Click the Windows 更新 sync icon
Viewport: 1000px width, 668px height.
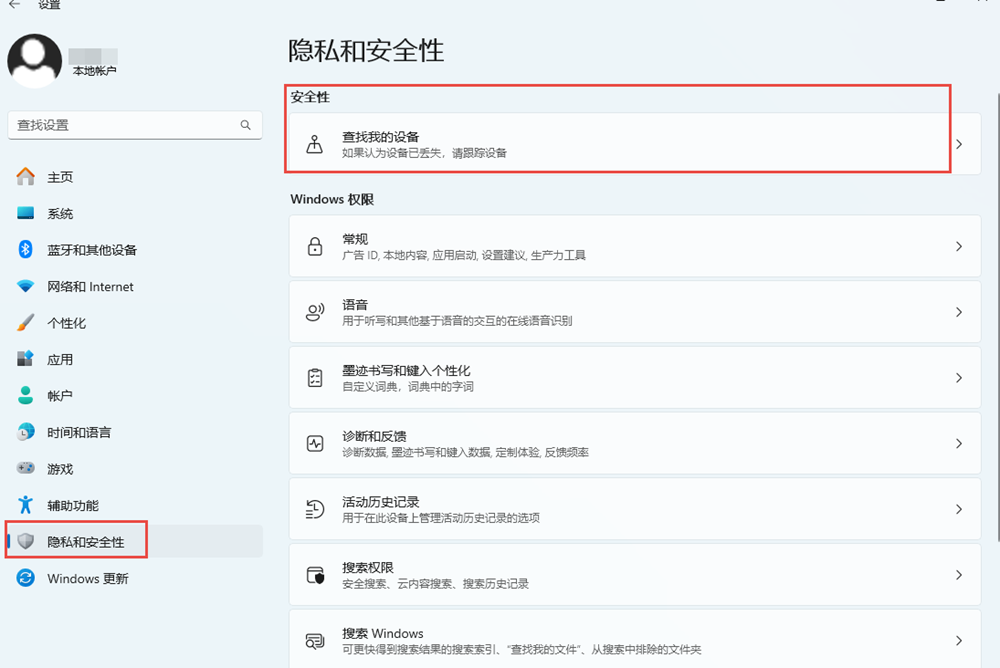[26, 578]
